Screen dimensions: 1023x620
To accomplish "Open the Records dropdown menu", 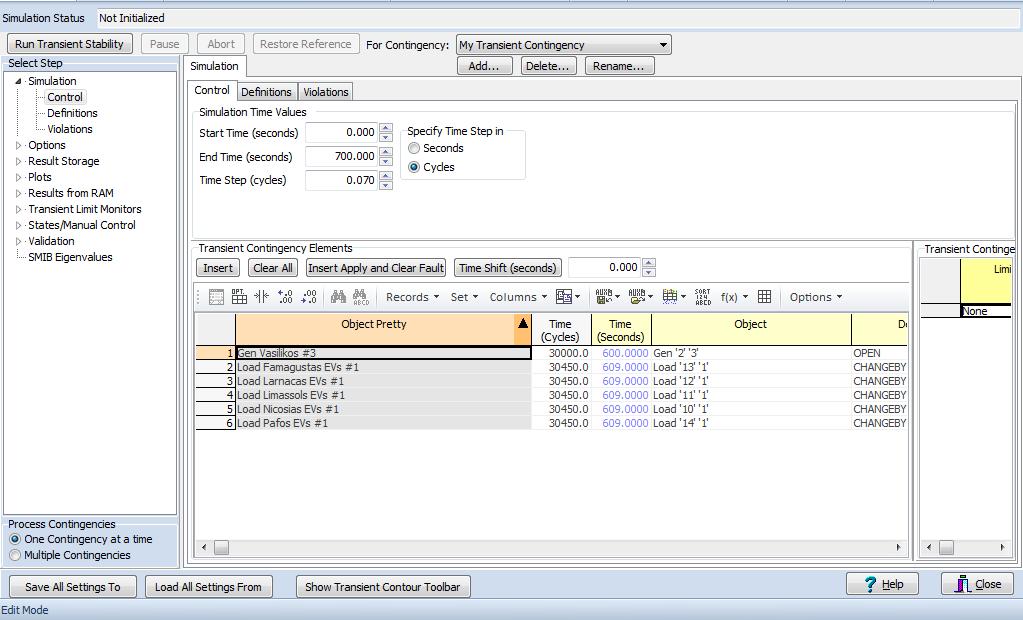I will 412,297.
